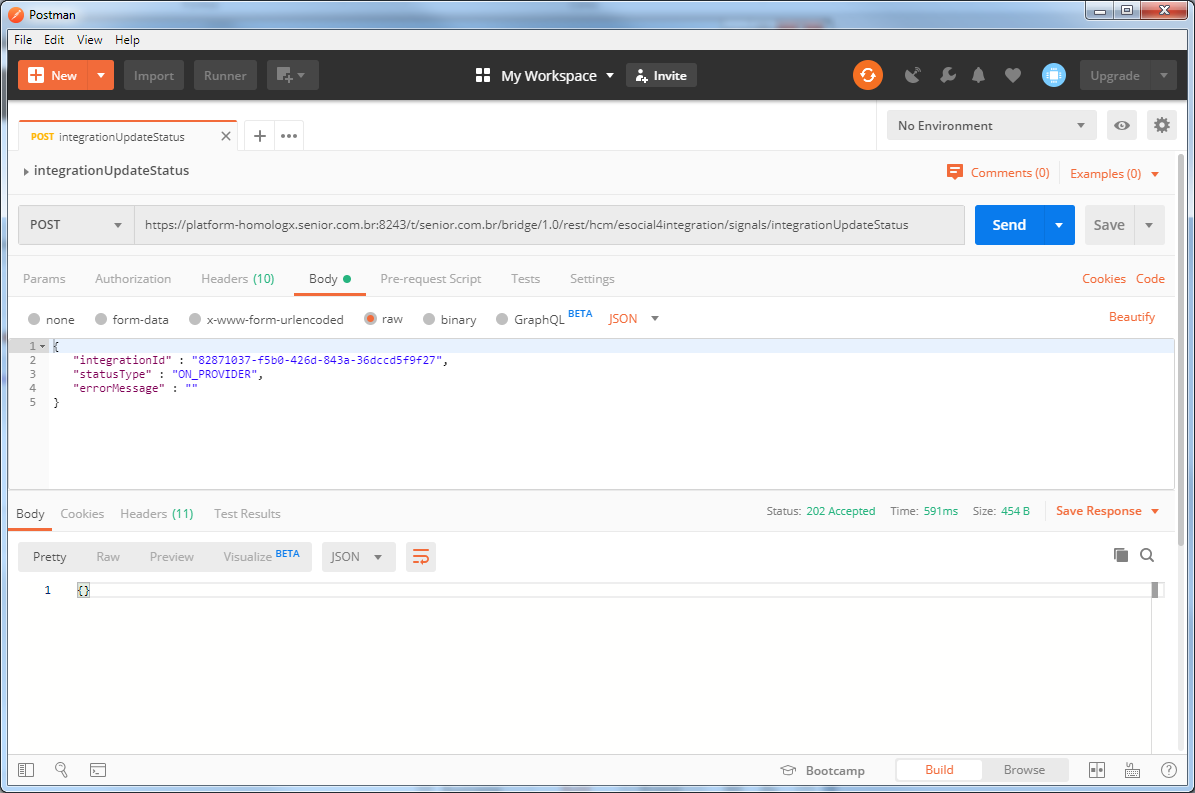1195x793 pixels.
Task: Open the HTTP method POST dropdown
Action: tap(75, 225)
